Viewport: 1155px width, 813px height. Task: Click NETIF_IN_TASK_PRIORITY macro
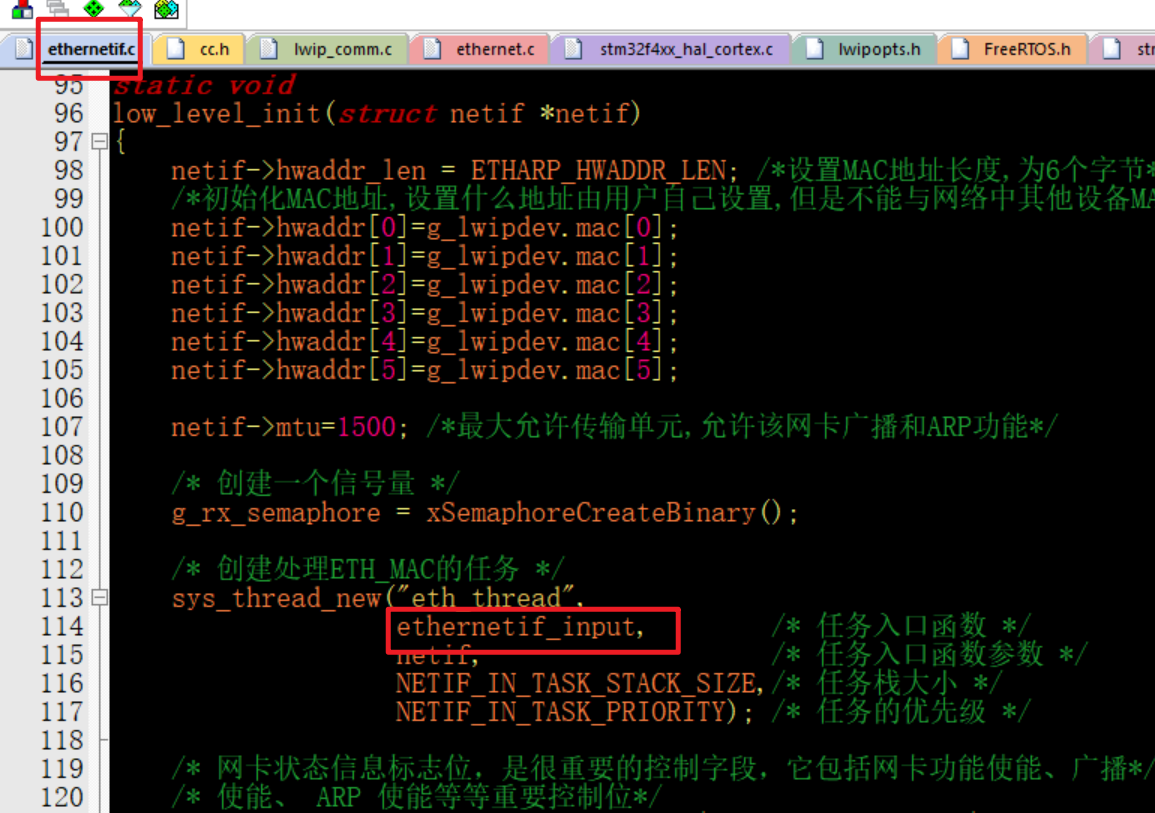tap(561, 712)
